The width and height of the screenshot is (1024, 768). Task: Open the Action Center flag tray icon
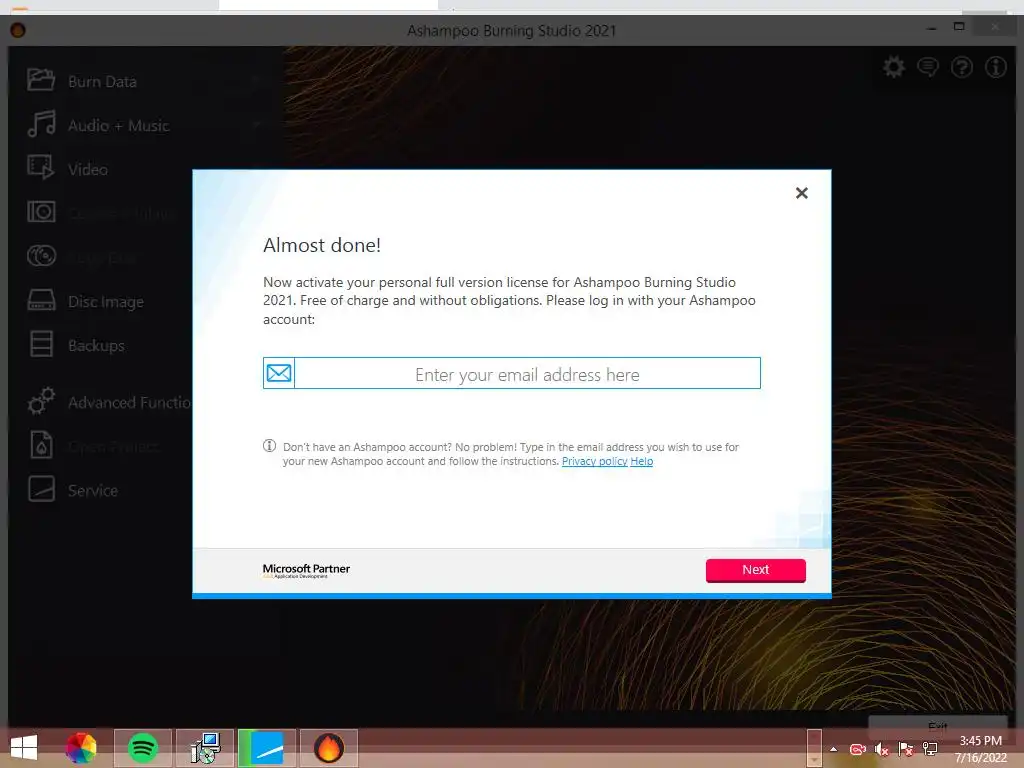pos(906,750)
